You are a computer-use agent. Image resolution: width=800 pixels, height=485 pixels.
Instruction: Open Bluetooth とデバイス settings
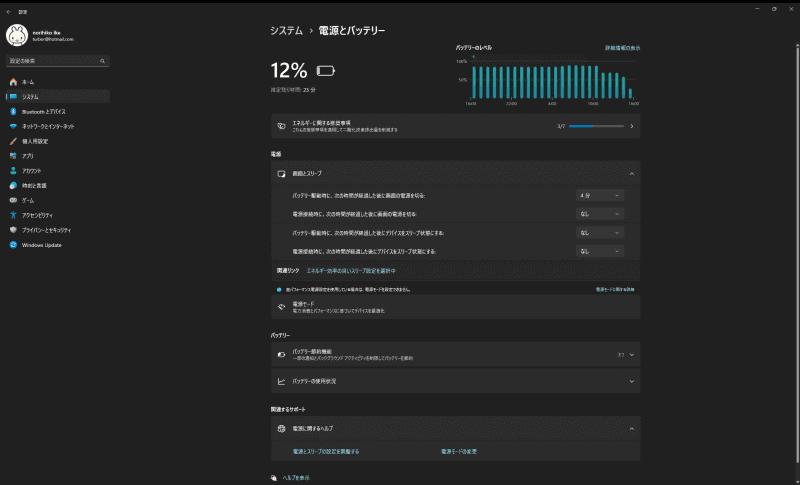tap(58, 112)
